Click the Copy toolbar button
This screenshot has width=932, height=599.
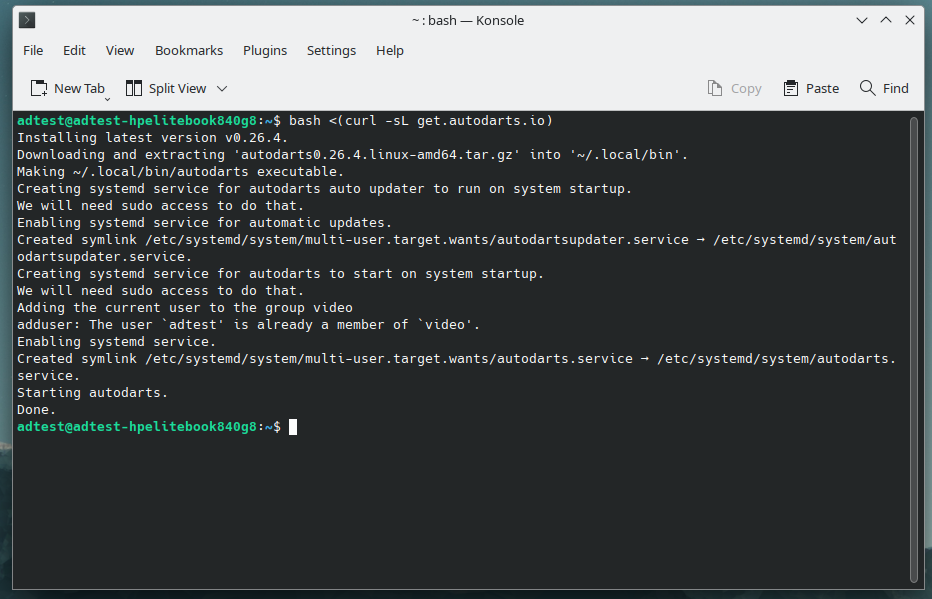(x=735, y=89)
